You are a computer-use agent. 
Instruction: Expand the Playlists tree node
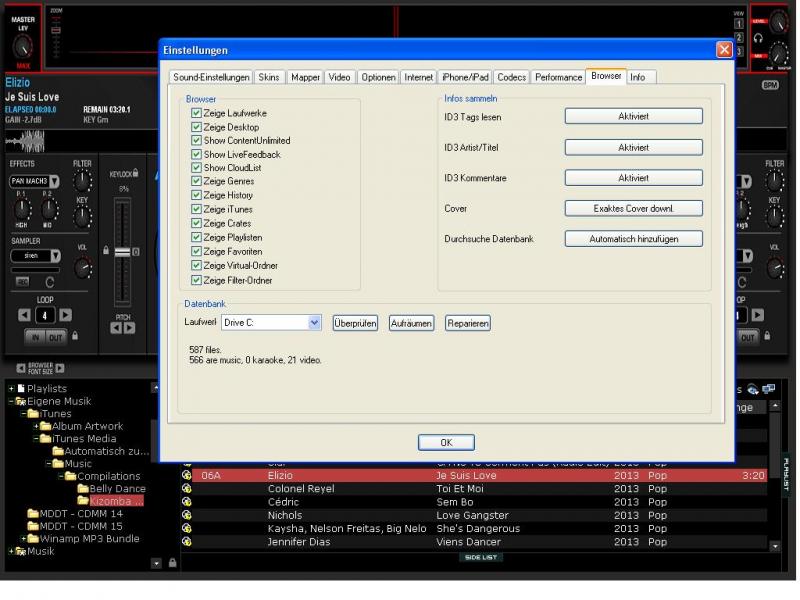(x=11, y=388)
